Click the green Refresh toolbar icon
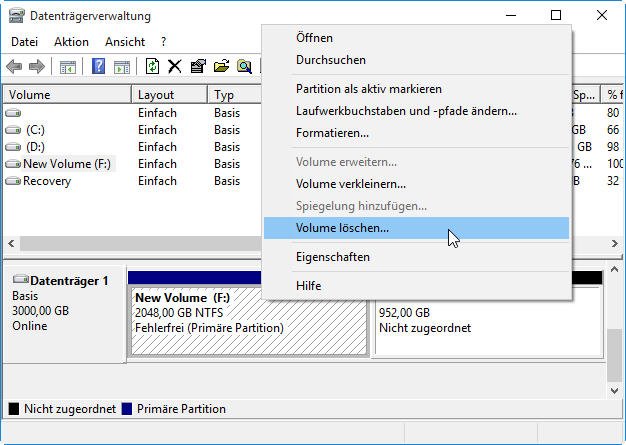 [152, 66]
